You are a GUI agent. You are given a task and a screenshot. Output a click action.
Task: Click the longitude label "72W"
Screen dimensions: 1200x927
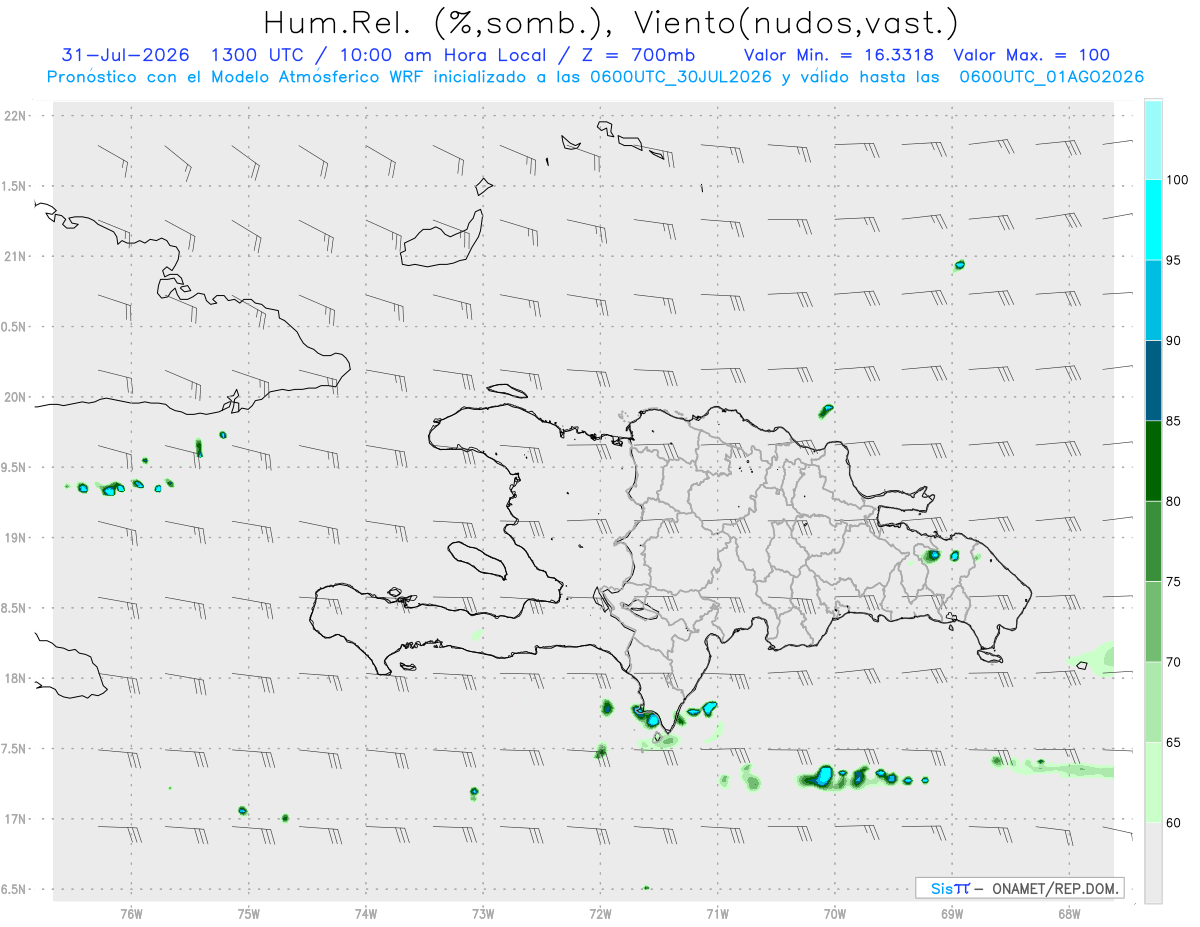pos(601,914)
